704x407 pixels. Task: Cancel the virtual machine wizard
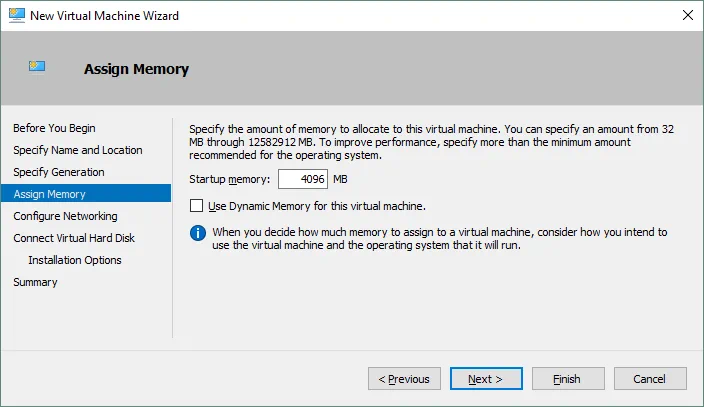click(650, 379)
